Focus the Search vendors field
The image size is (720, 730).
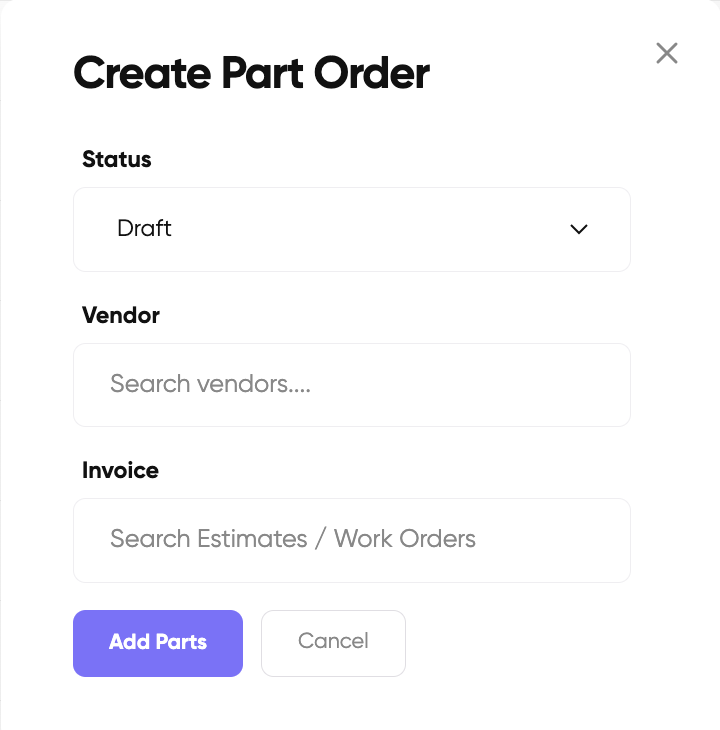click(352, 385)
